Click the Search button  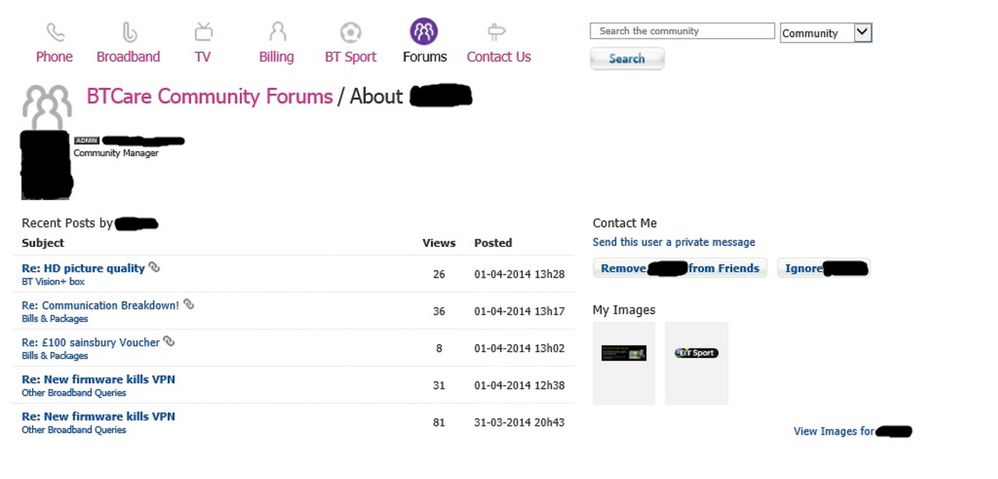tap(627, 59)
